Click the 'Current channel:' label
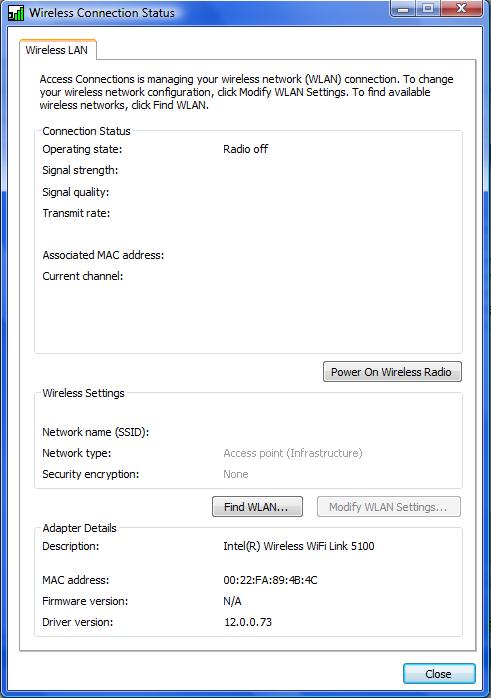This screenshot has height=698, width=491. tap(82, 276)
